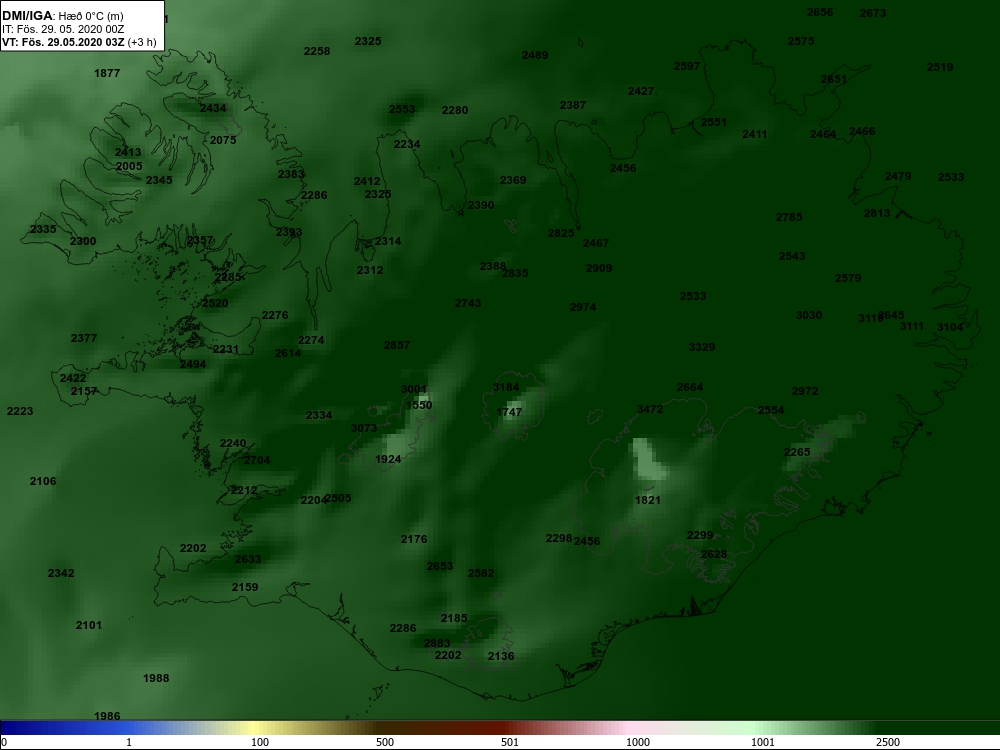Click the value 2101
Viewport: 1000px width, 750px height.
(89, 626)
